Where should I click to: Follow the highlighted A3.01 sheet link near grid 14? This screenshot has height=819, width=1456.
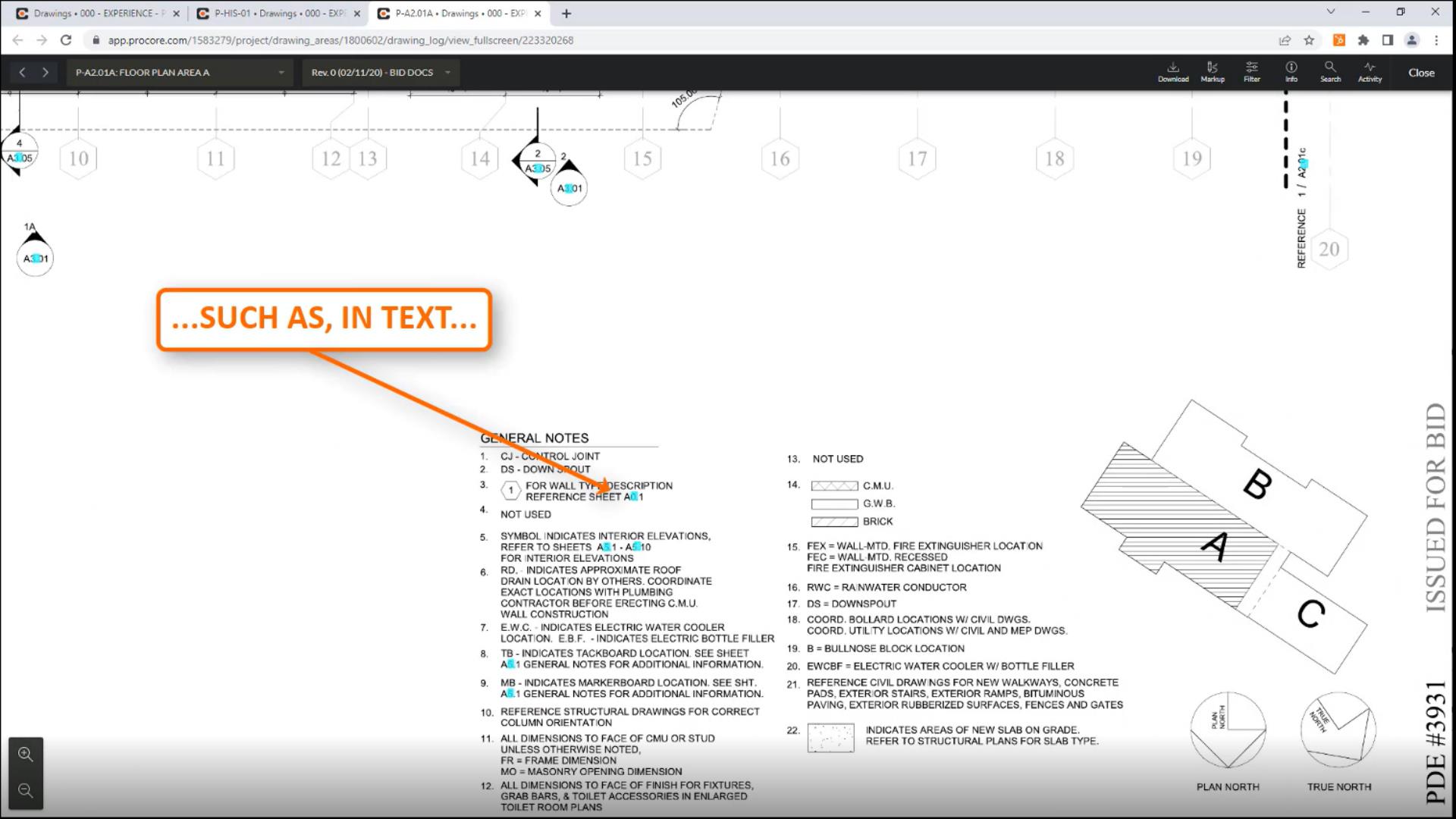click(x=569, y=188)
